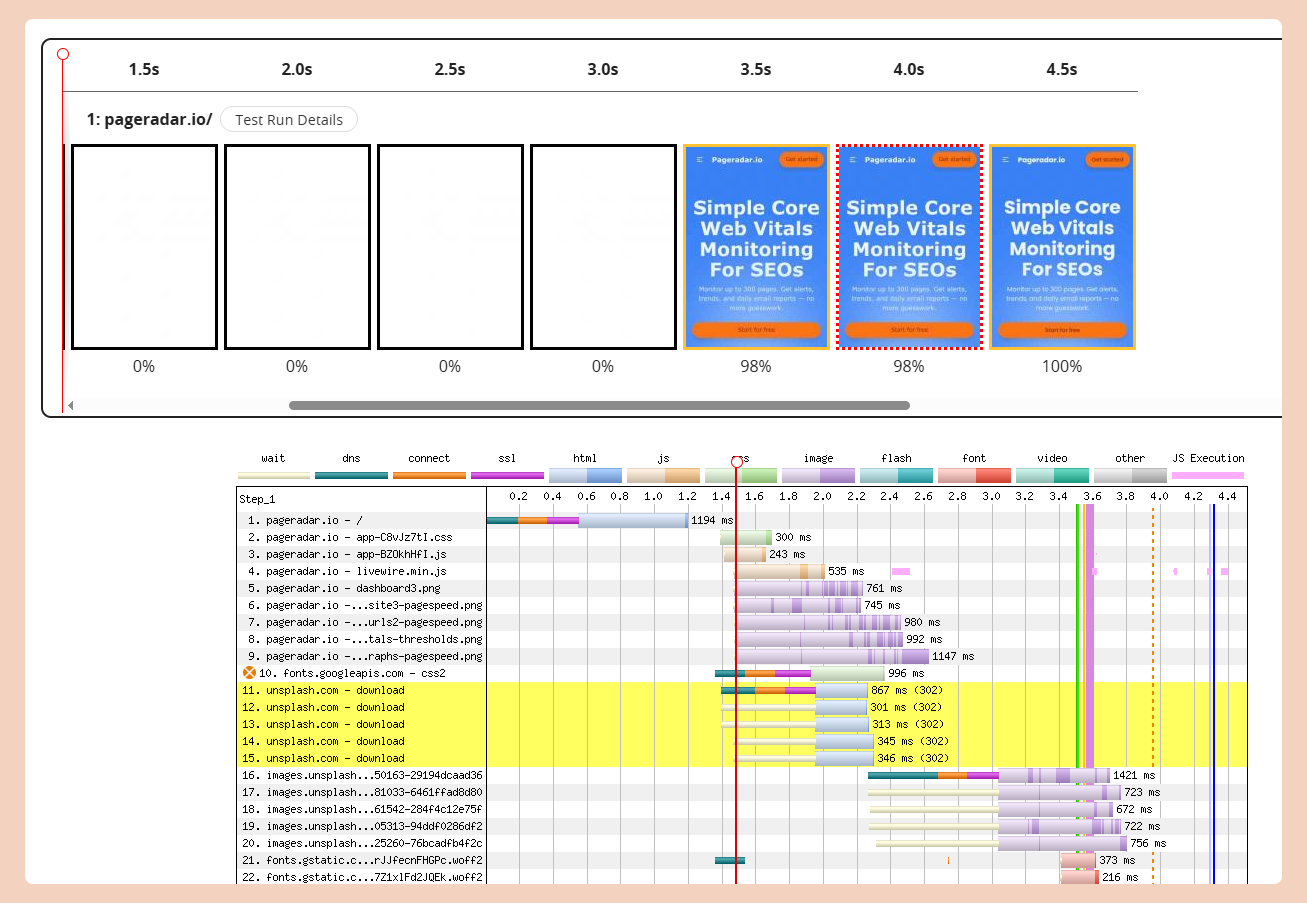Select row 21 fonts.gstatic rJJfecnFHGPc.woff2
The width and height of the screenshot is (1307, 903).
pyautogui.click(x=742, y=861)
